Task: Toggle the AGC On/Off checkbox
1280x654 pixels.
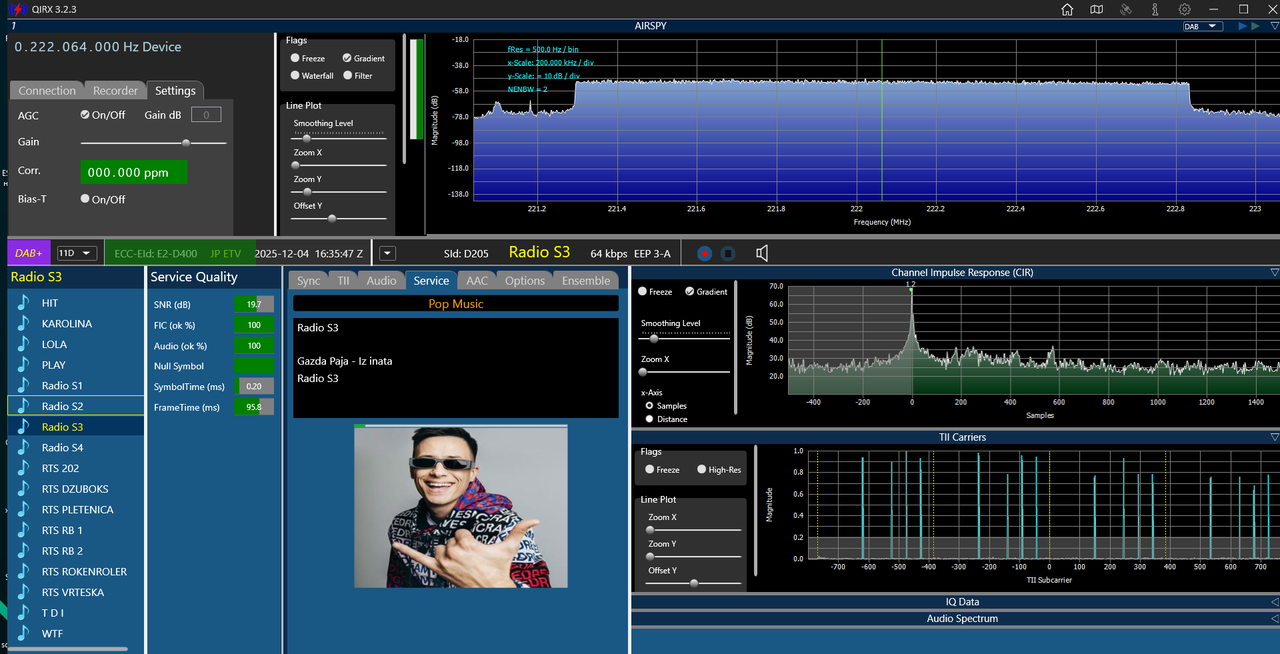Action: [x=85, y=115]
